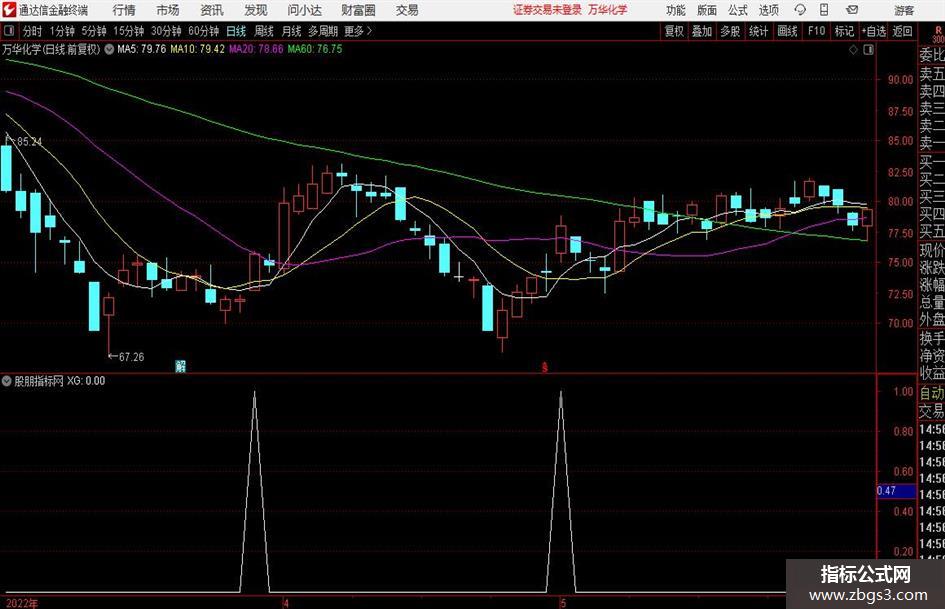
Task: Click the MA20: 78.66 indicator label
Action: (256, 49)
